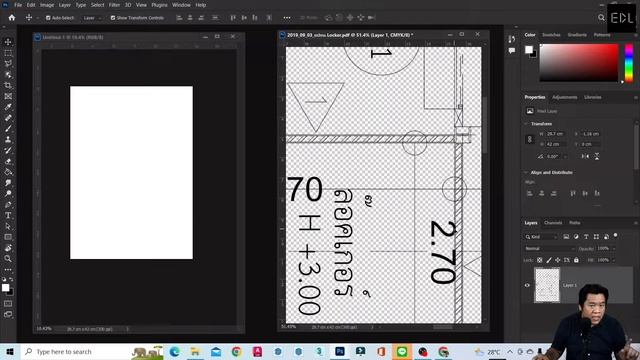Open the layer filter Kind dropdown

[541, 237]
